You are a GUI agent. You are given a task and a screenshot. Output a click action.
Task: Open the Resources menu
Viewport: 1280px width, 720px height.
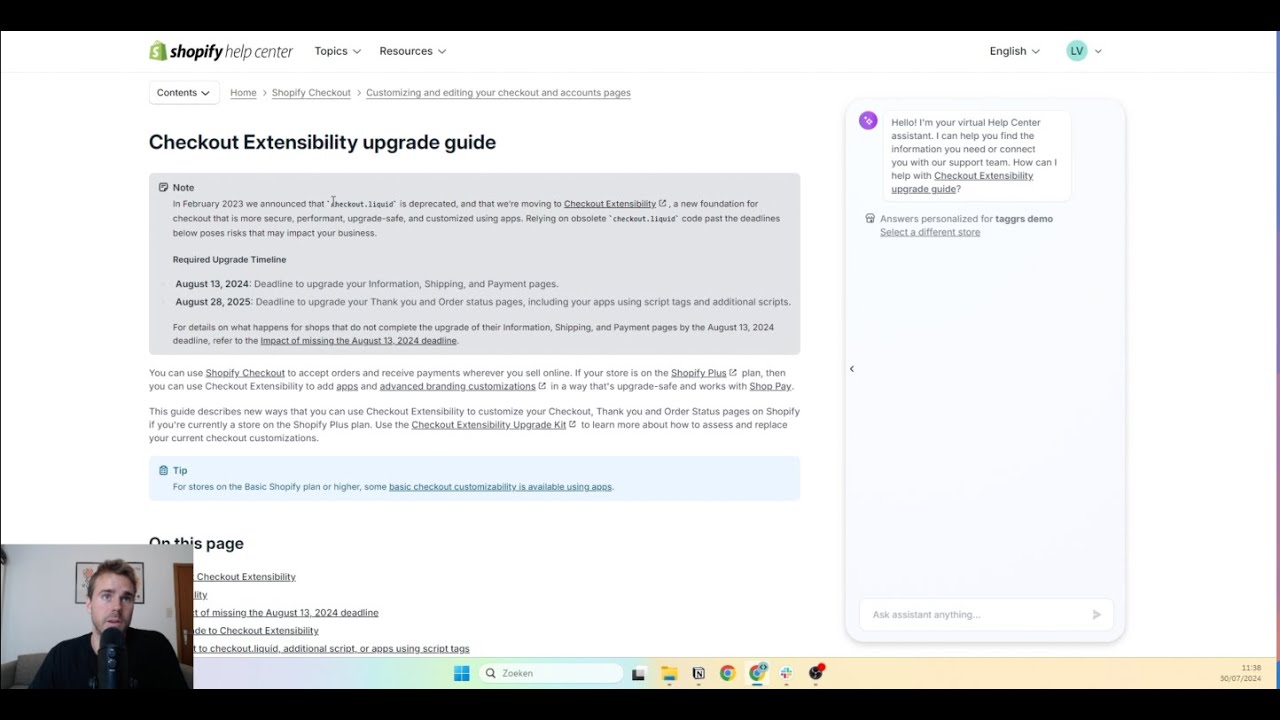point(412,51)
